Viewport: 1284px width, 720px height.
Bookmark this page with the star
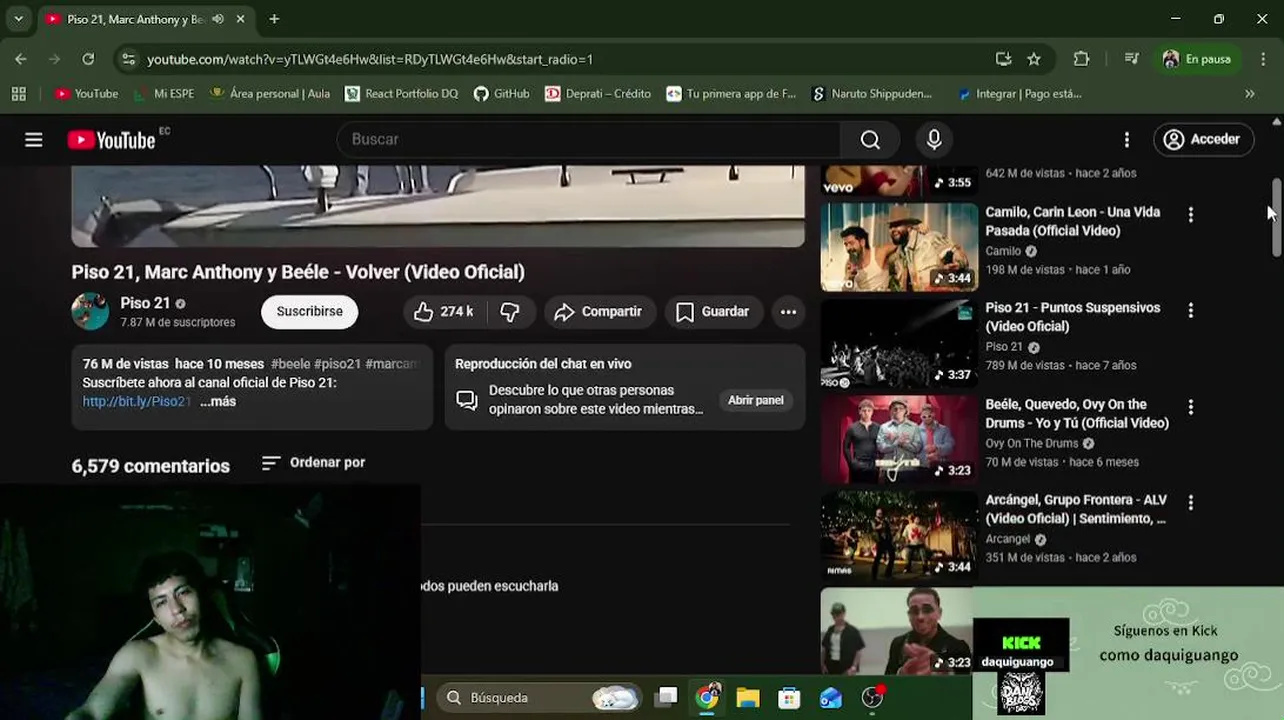pos(1034,59)
